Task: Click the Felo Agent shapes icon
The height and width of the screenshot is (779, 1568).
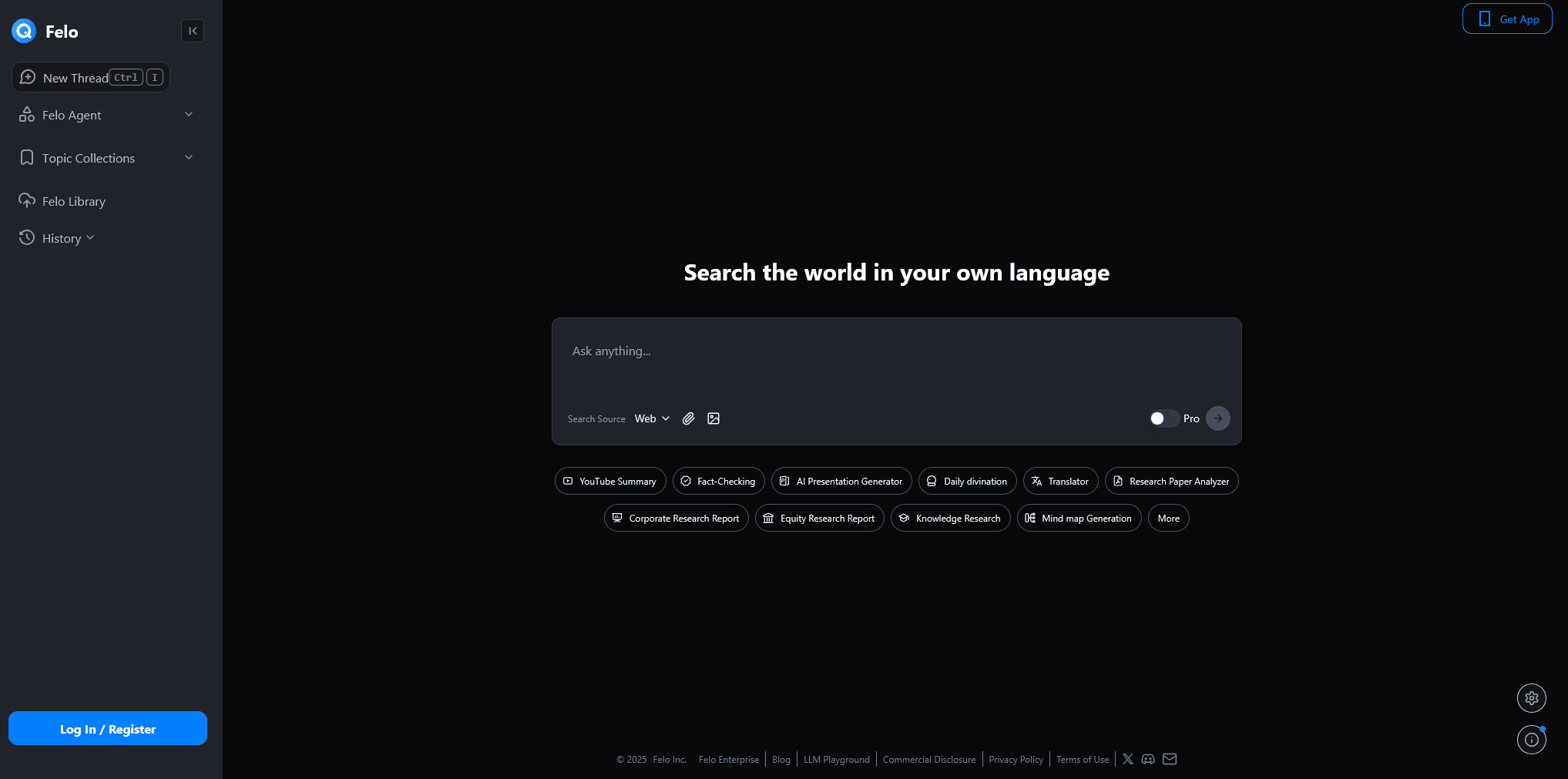Action: [x=27, y=114]
